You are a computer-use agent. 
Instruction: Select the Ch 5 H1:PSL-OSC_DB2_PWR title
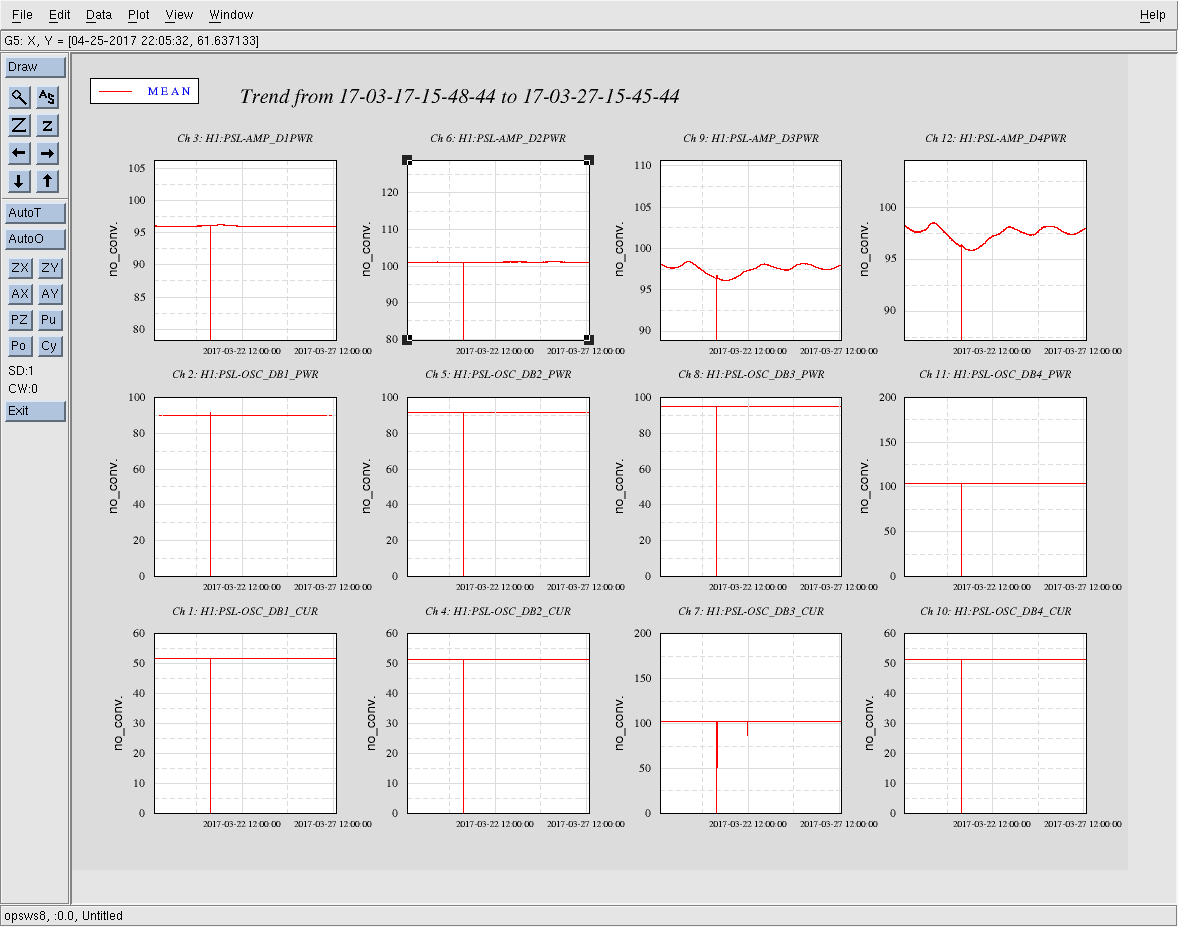point(498,374)
